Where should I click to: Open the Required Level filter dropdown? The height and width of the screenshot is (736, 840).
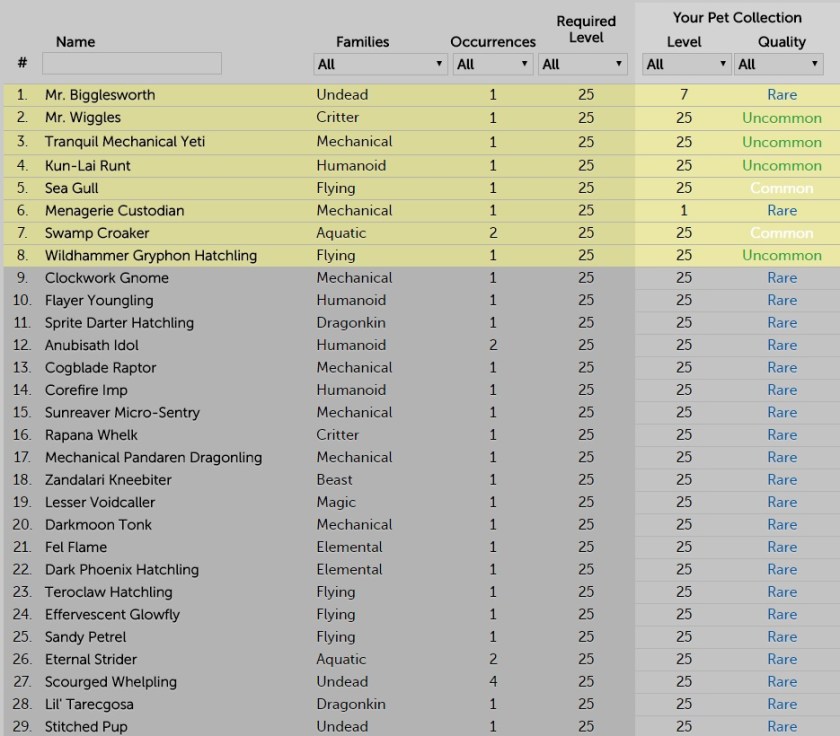[x=582, y=64]
